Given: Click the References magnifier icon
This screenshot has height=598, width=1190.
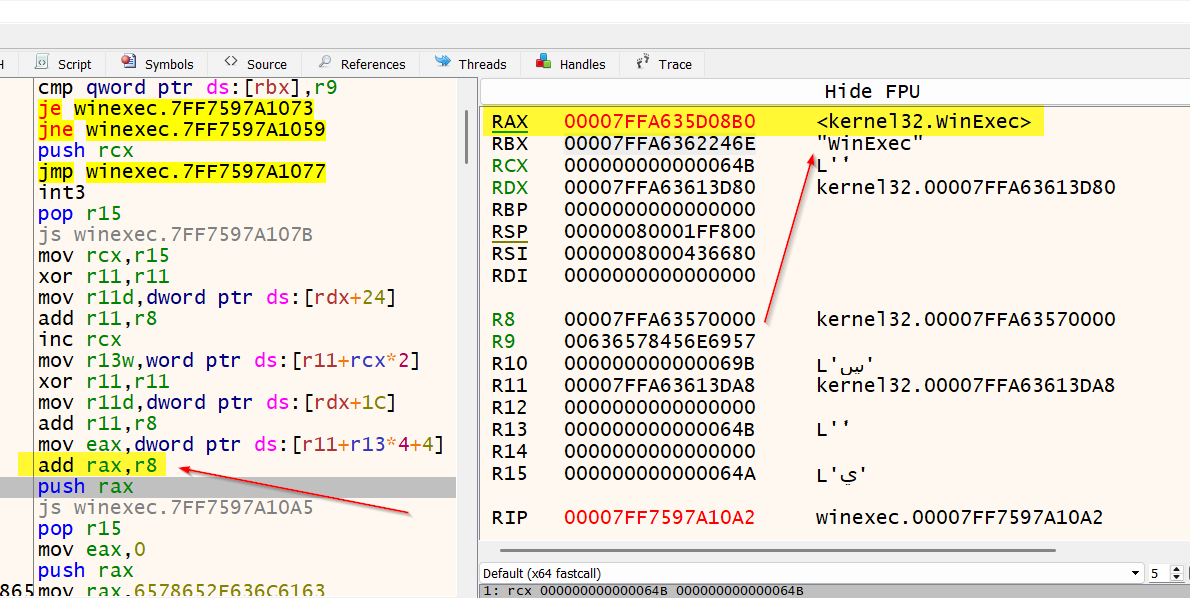Looking at the screenshot, I should (325, 63).
